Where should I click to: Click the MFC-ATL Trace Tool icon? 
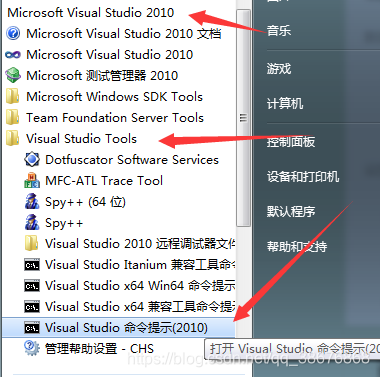(x=32, y=181)
